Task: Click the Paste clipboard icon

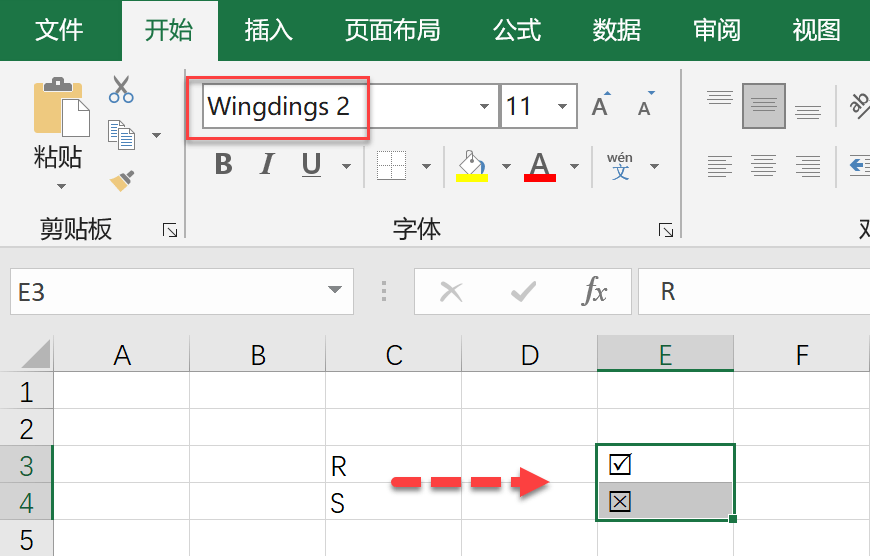Action: point(61,107)
